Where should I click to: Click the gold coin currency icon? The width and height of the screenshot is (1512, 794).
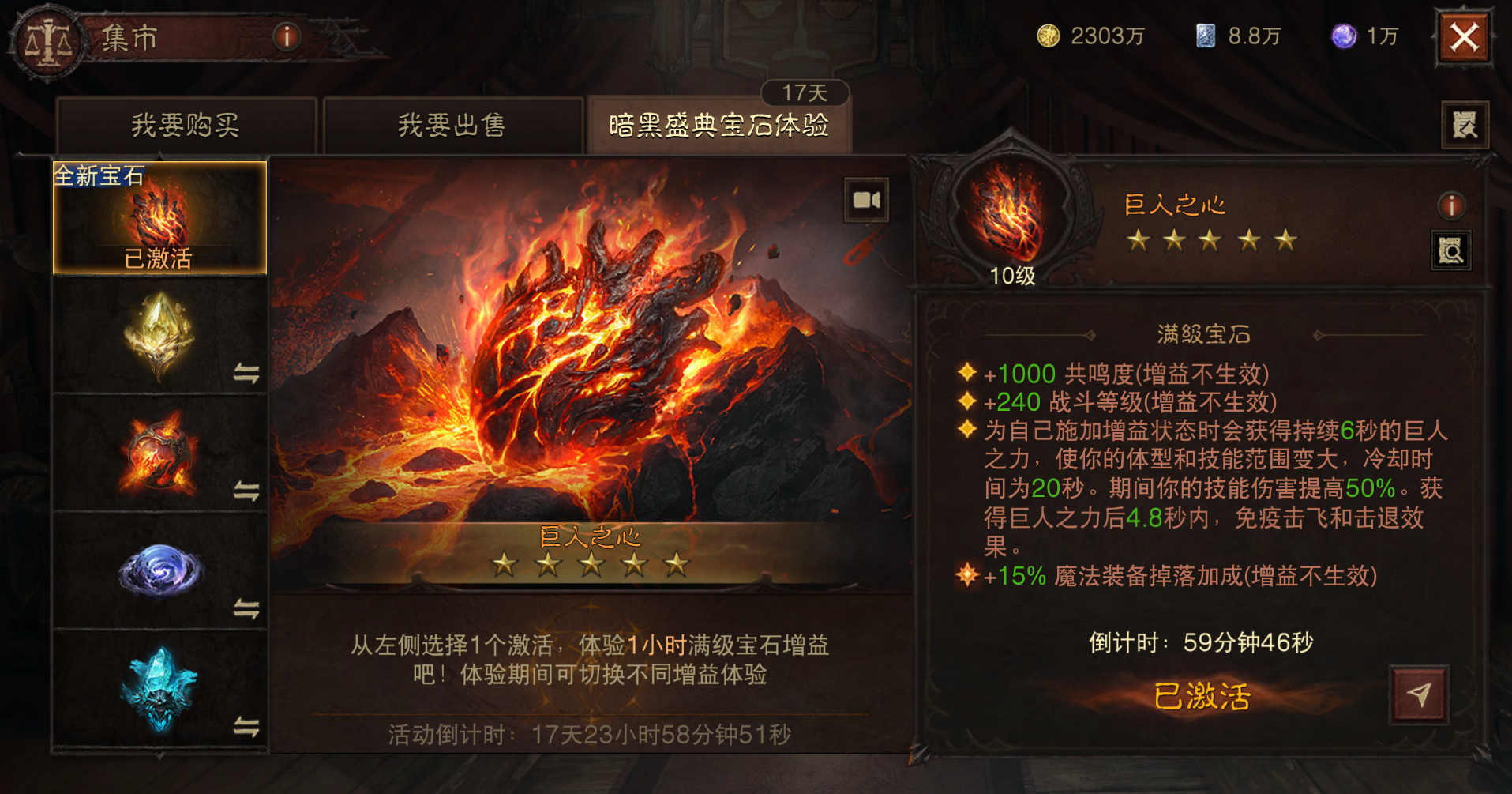tap(1048, 36)
